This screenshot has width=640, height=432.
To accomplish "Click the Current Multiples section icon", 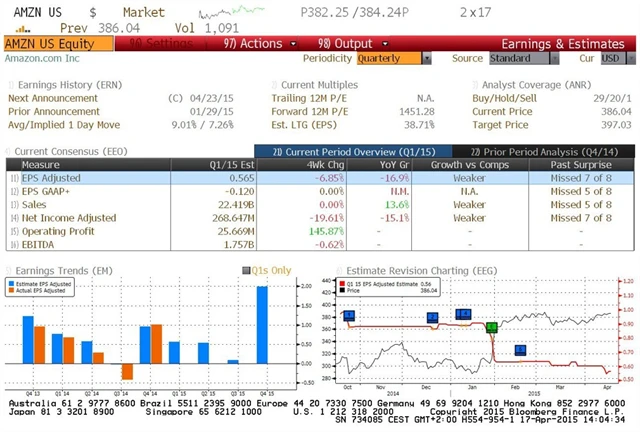I will click(274, 85).
